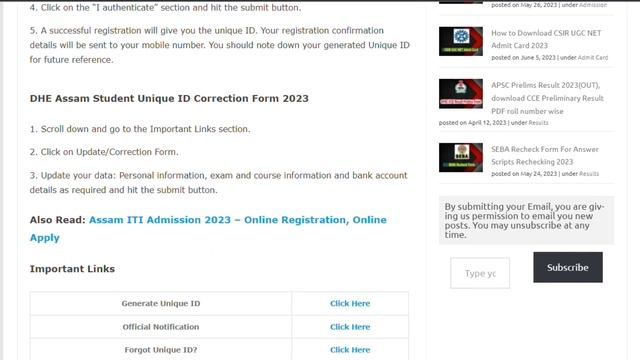Select step 5 'A successful registration' paragraph
This screenshot has width=640, height=360.
[220, 45]
